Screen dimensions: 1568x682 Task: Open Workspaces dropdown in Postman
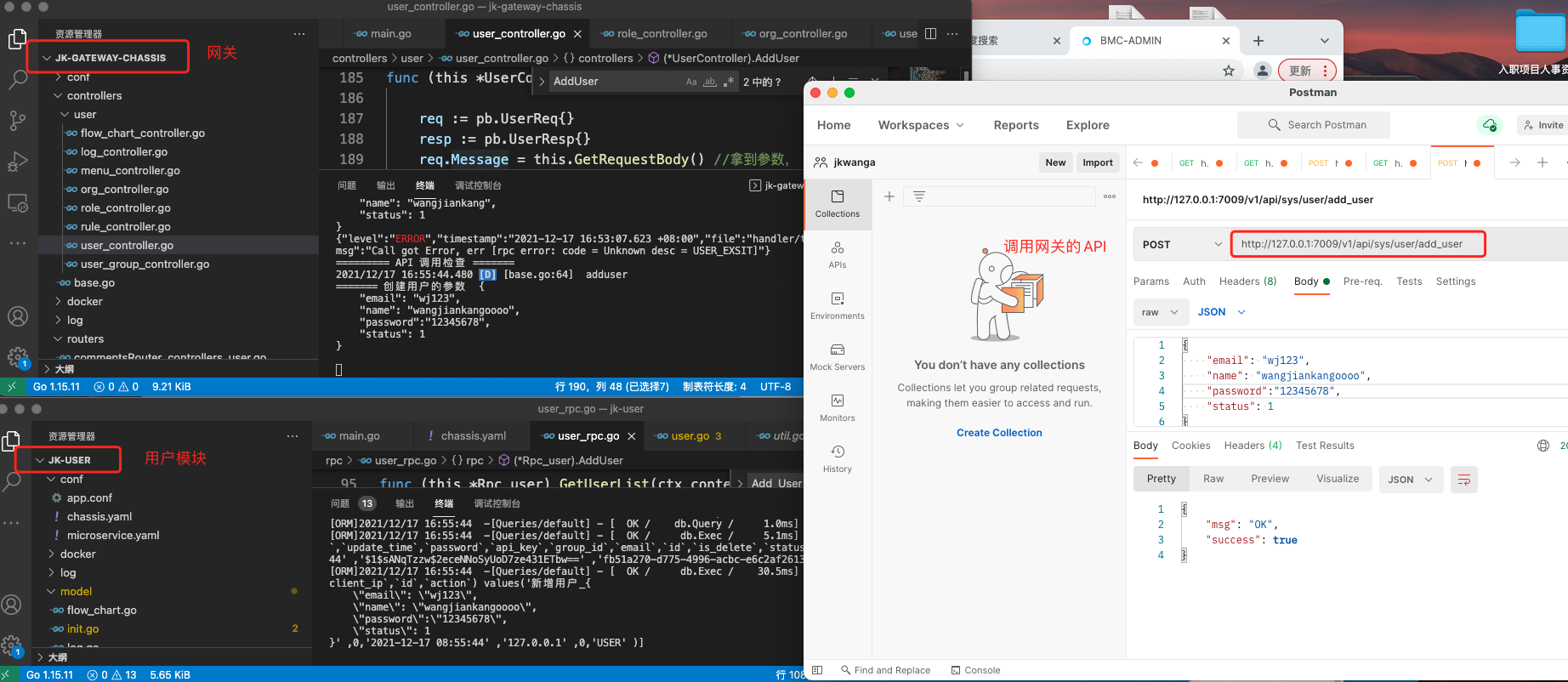[921, 125]
